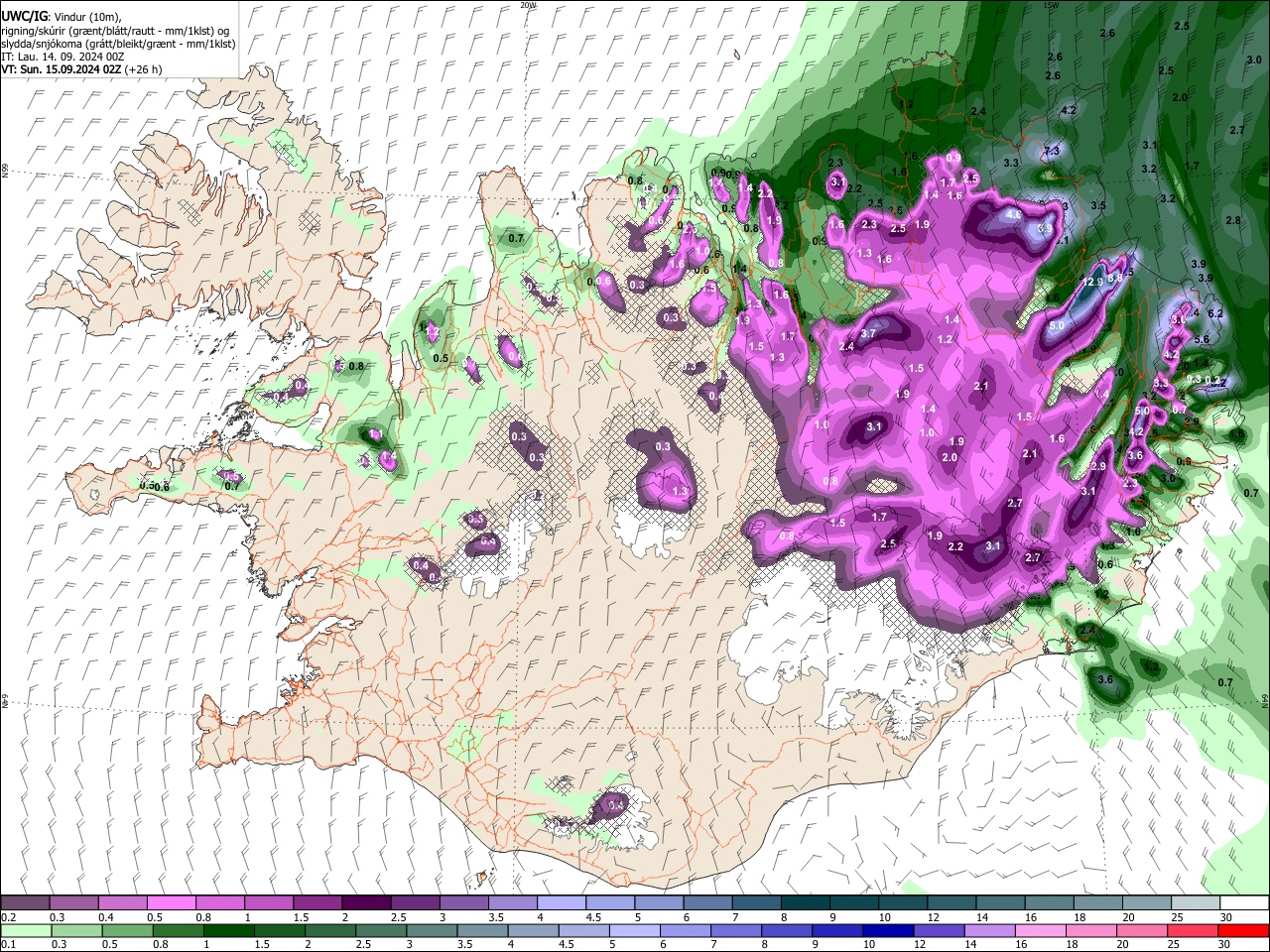Select the dark navy 10 swatch in lower legend
Image resolution: width=1270 pixels, height=952 pixels.
[887, 931]
